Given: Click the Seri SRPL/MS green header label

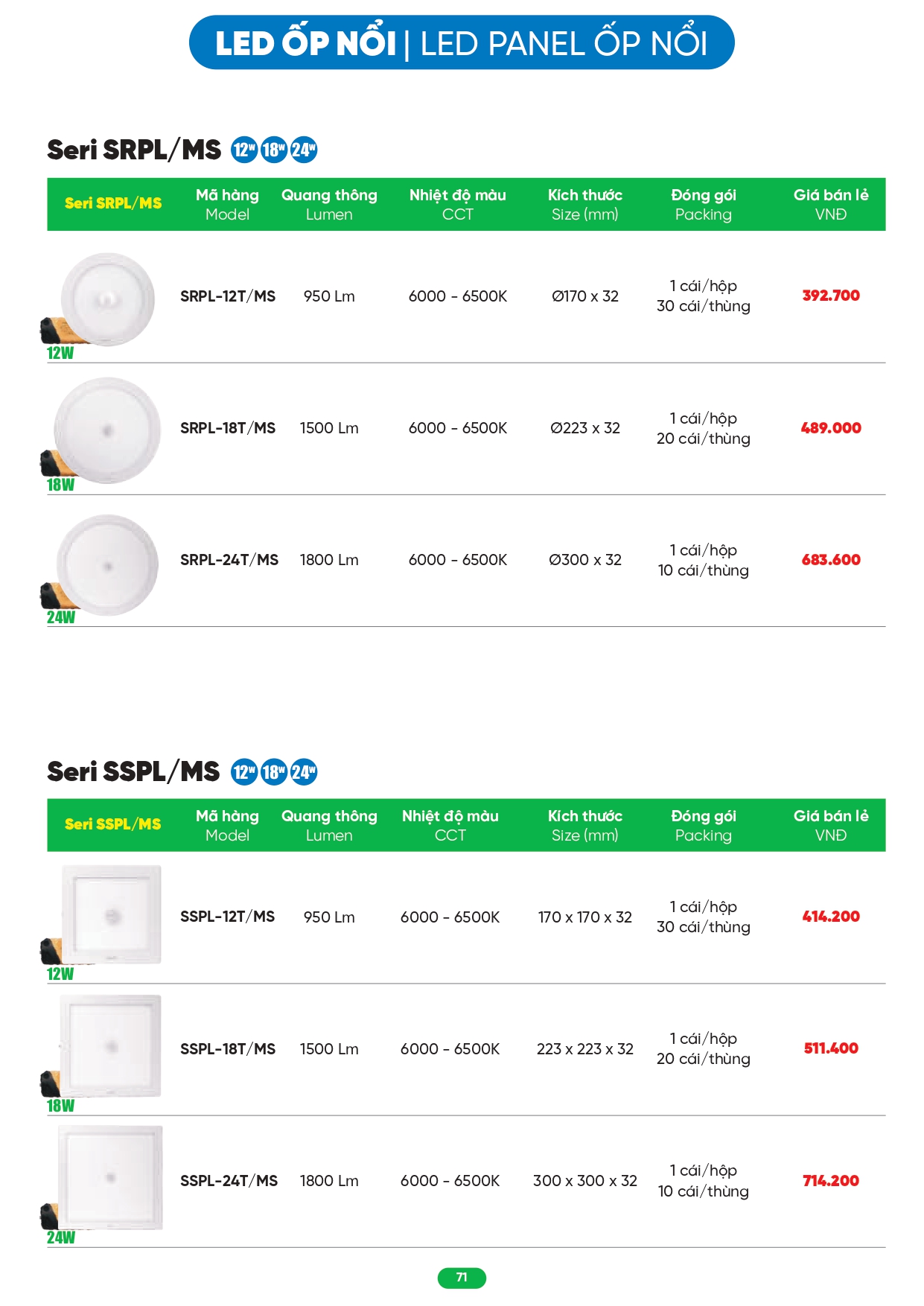Looking at the screenshot, I should tap(113, 203).
